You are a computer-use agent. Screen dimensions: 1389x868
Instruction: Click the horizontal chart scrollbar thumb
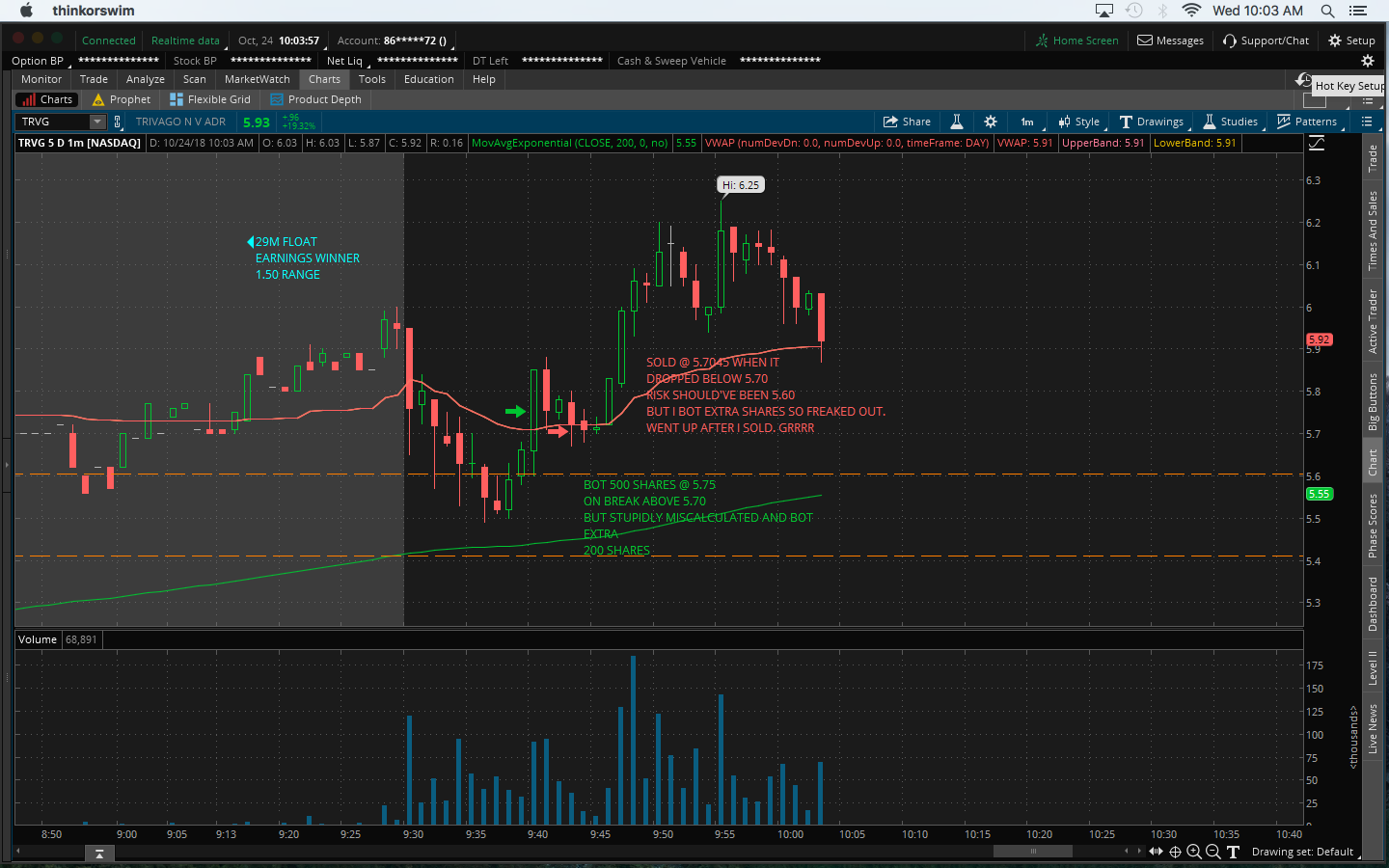1033,851
